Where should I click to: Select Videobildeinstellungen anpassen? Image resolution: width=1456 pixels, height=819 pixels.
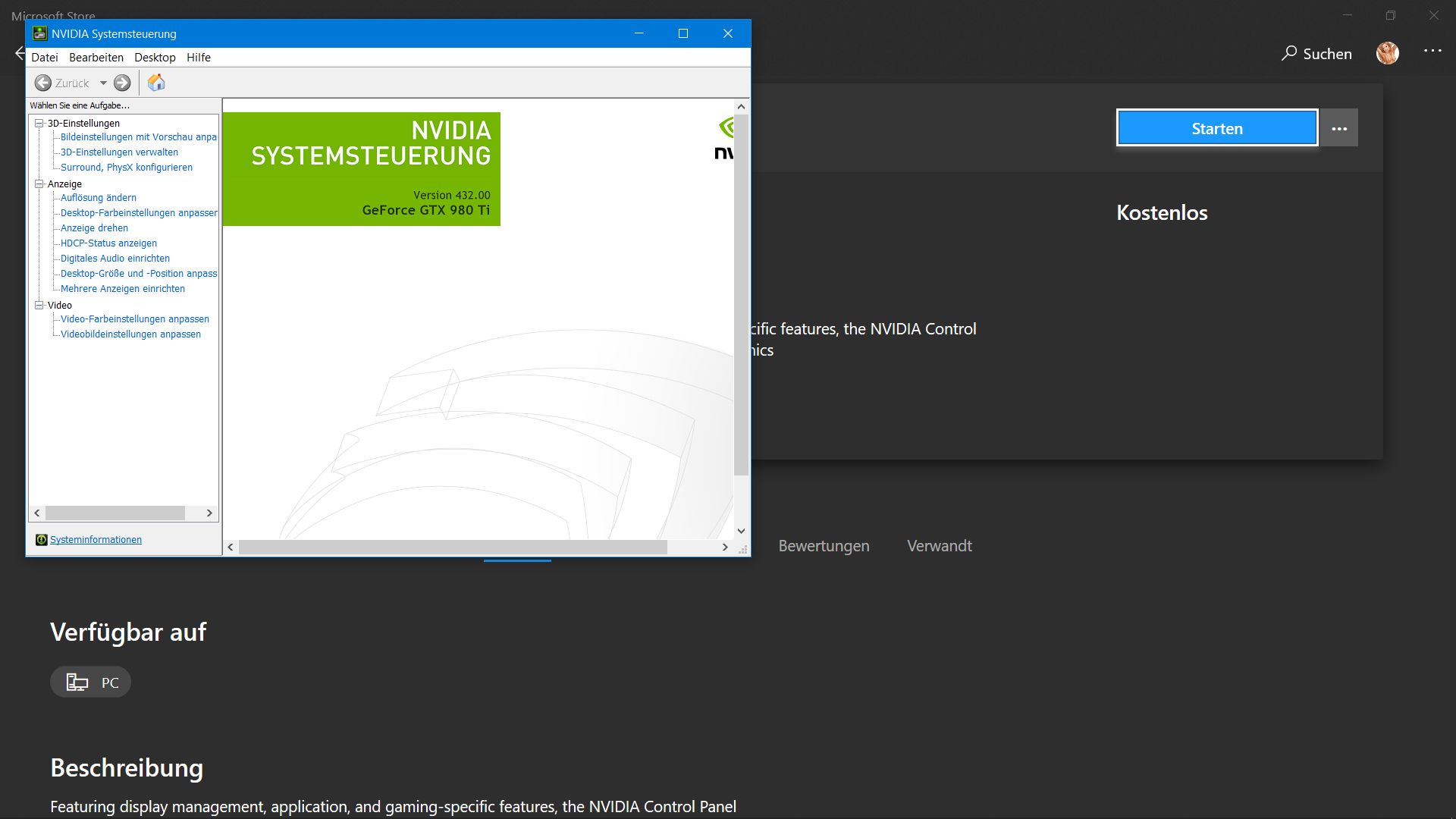[130, 334]
